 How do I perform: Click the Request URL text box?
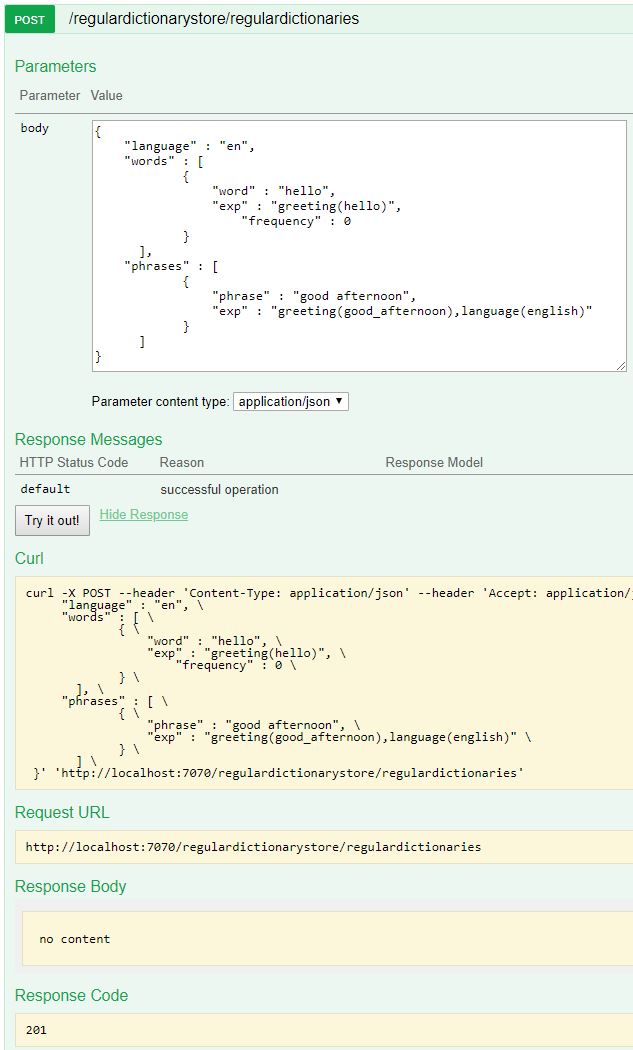click(x=325, y=847)
